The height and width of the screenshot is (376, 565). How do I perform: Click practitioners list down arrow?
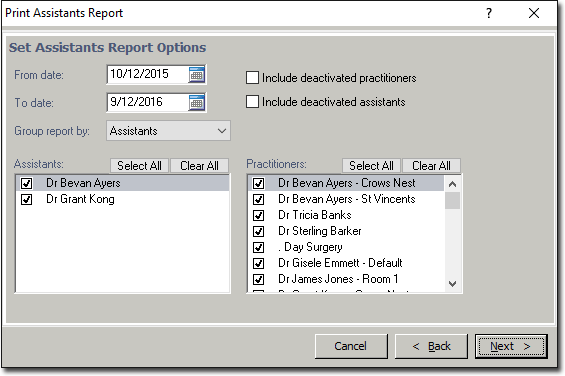(453, 284)
